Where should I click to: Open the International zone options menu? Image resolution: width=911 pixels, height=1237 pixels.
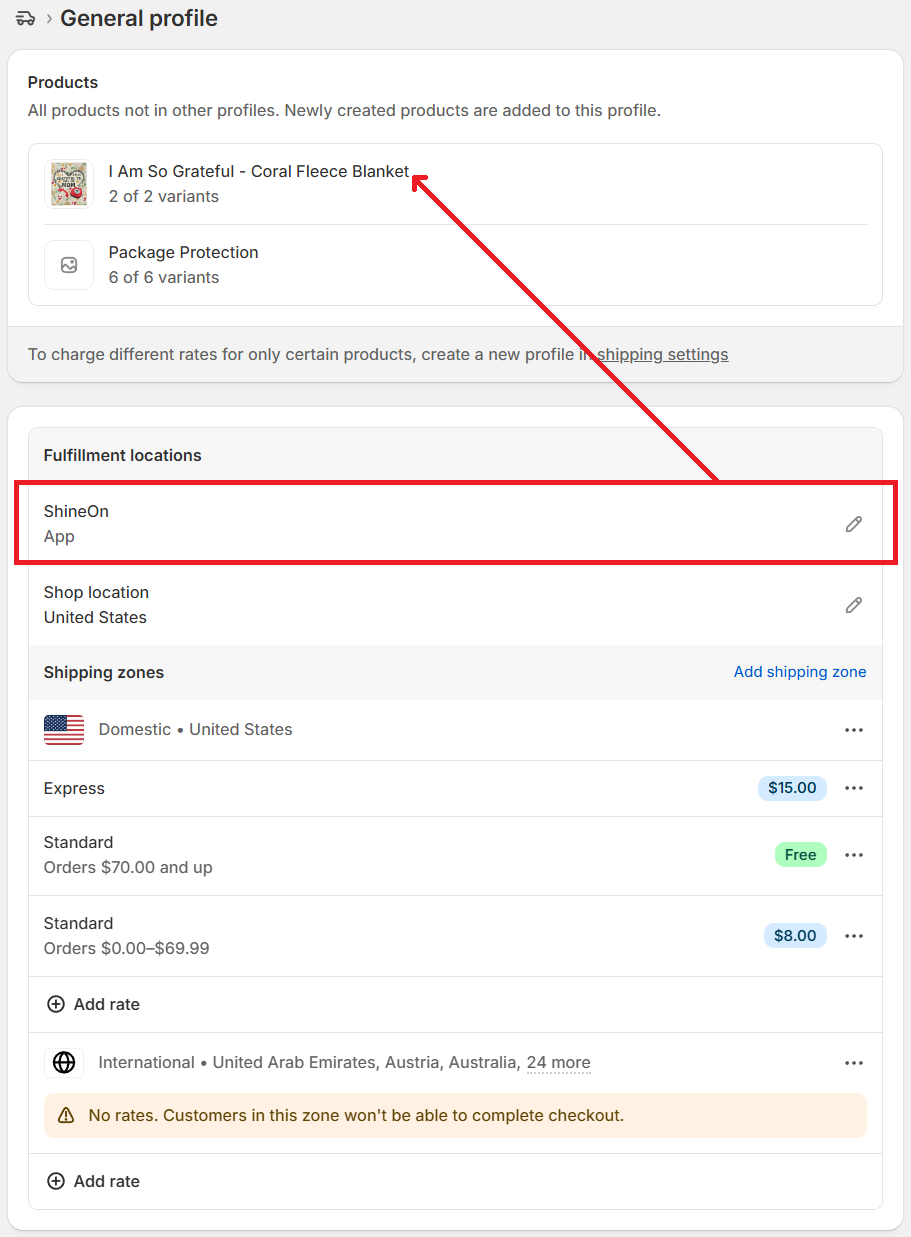[853, 1063]
